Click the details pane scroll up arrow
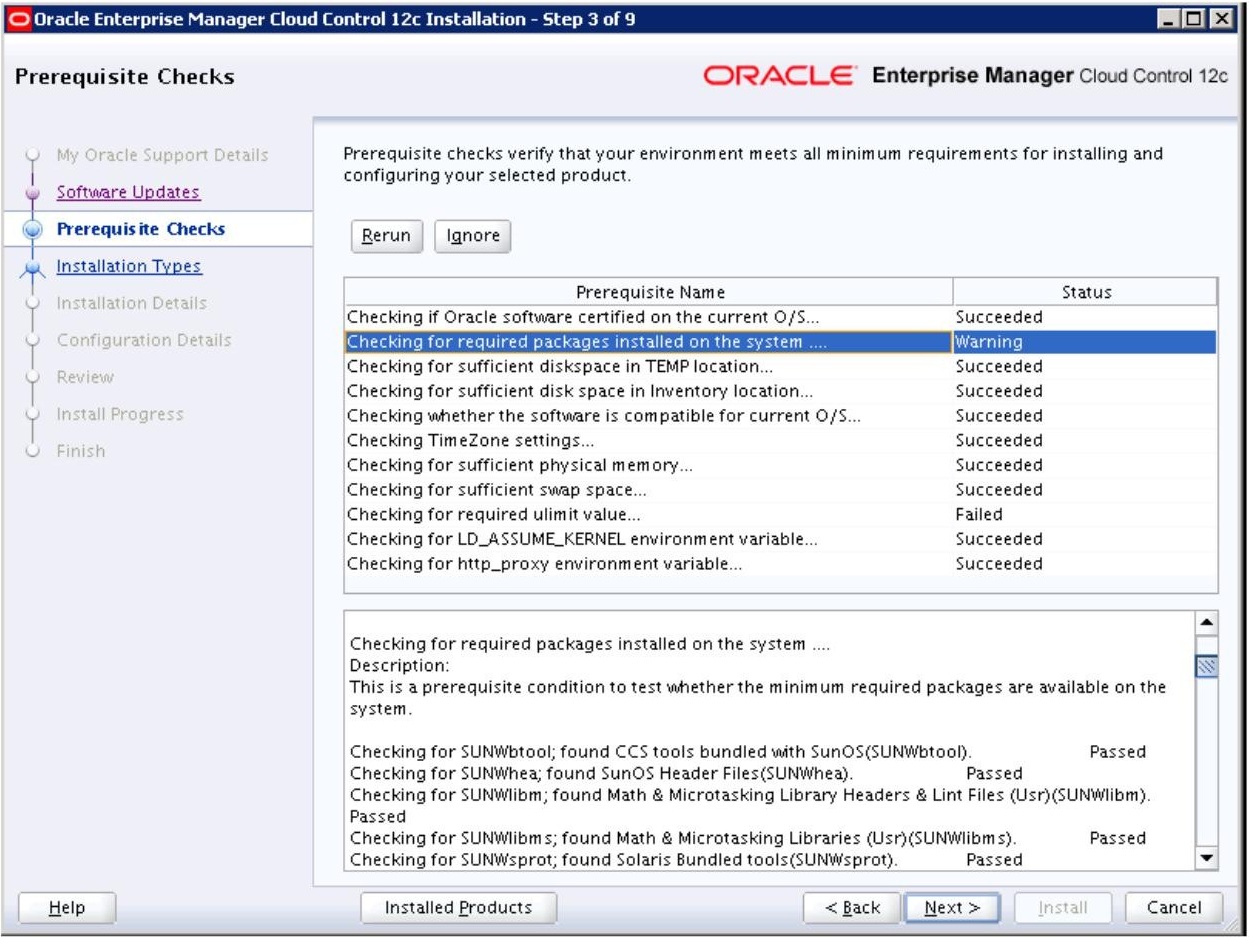 pyautogui.click(x=1208, y=621)
